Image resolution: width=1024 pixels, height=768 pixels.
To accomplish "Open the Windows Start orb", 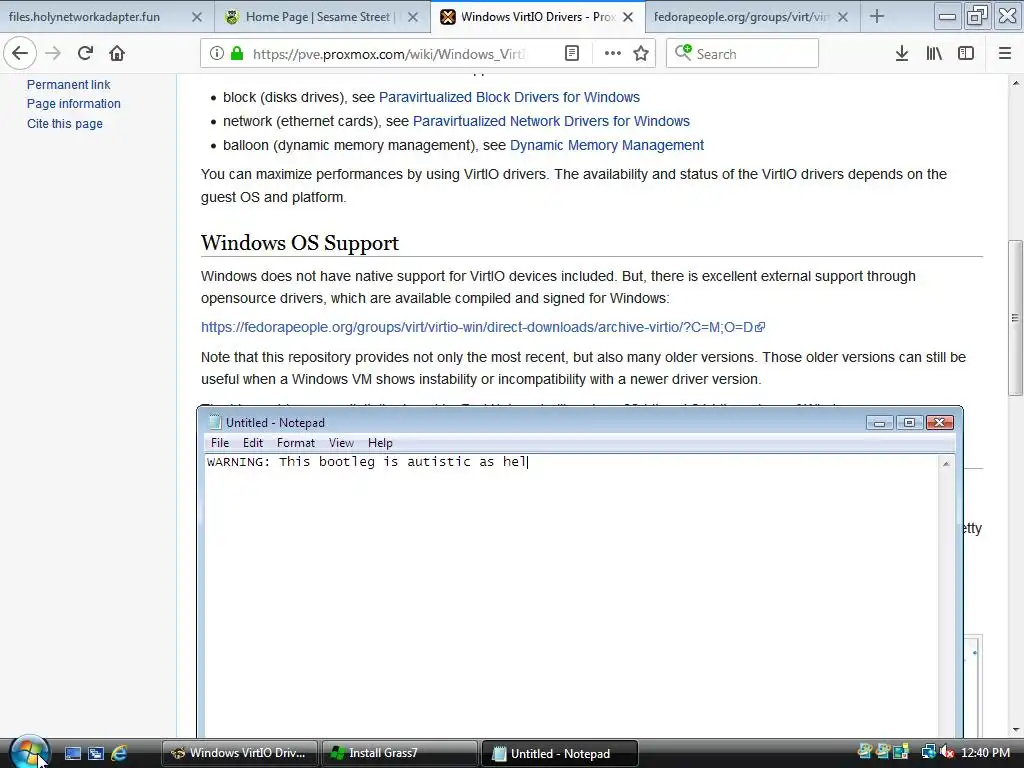I will click(x=29, y=753).
